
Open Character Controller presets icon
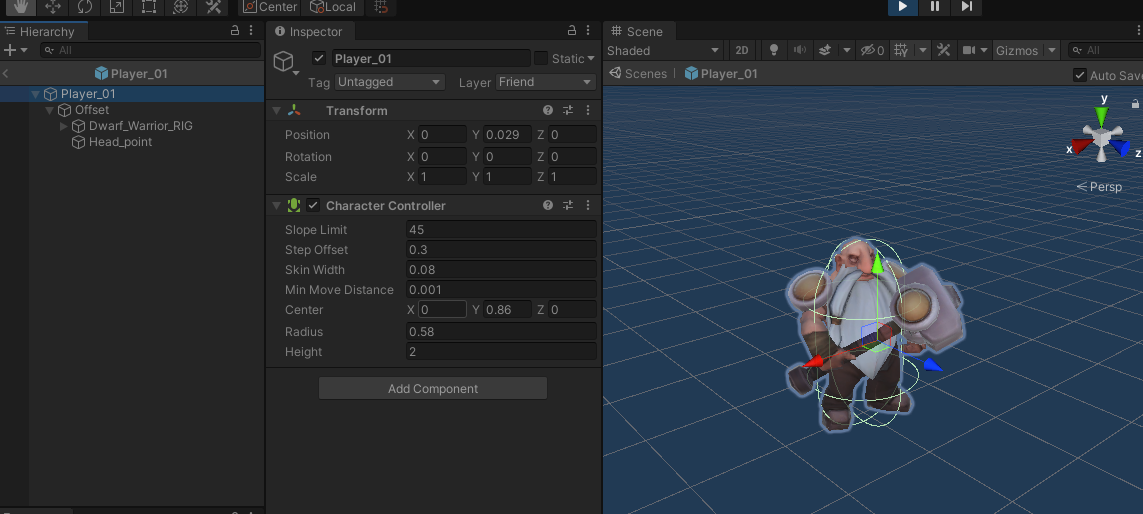point(568,206)
